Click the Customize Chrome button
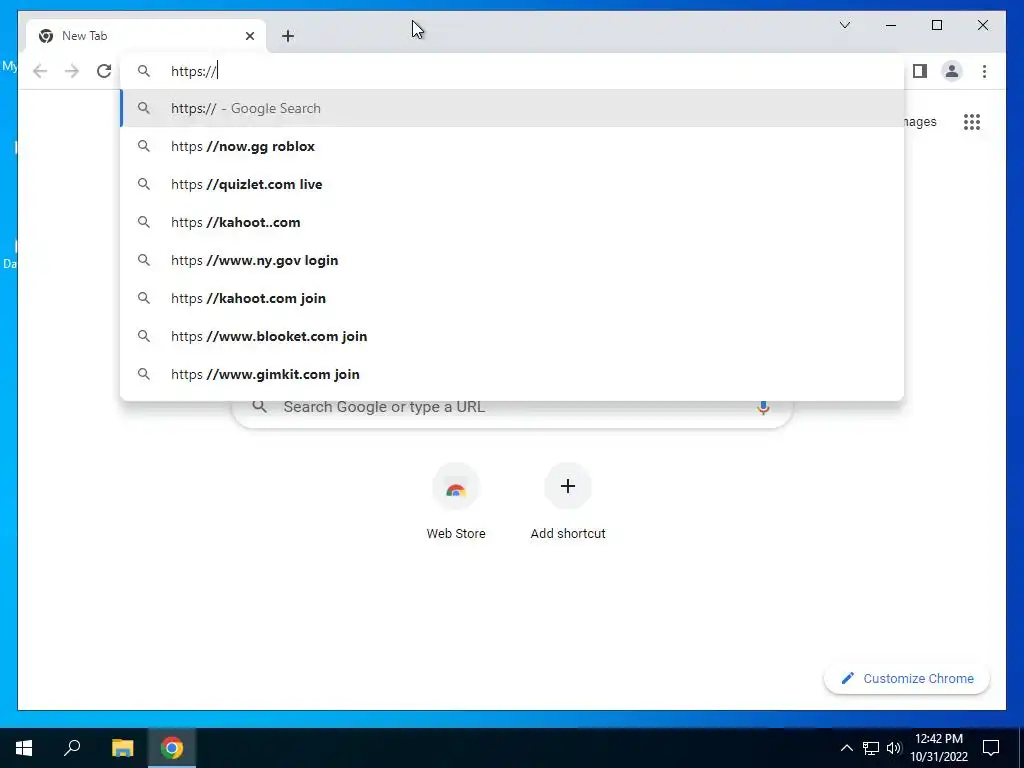1024x768 pixels. [907, 679]
